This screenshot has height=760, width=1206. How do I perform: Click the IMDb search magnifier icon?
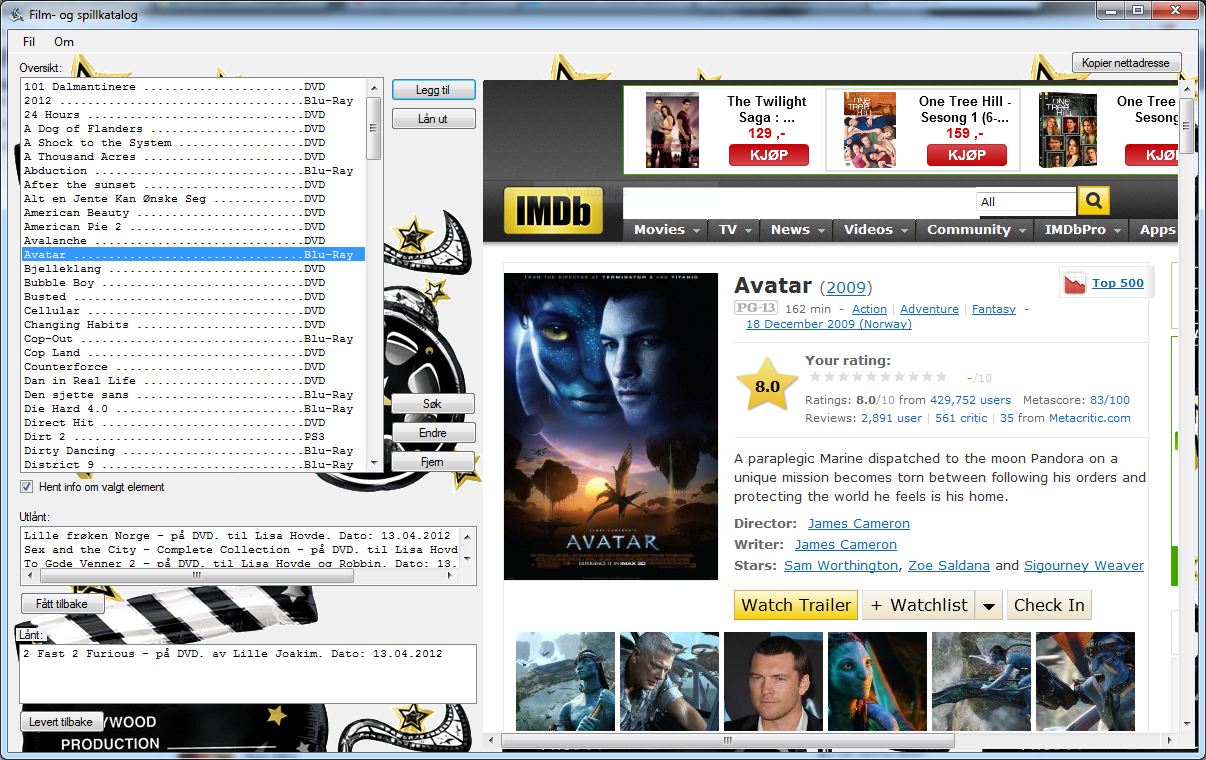1093,201
